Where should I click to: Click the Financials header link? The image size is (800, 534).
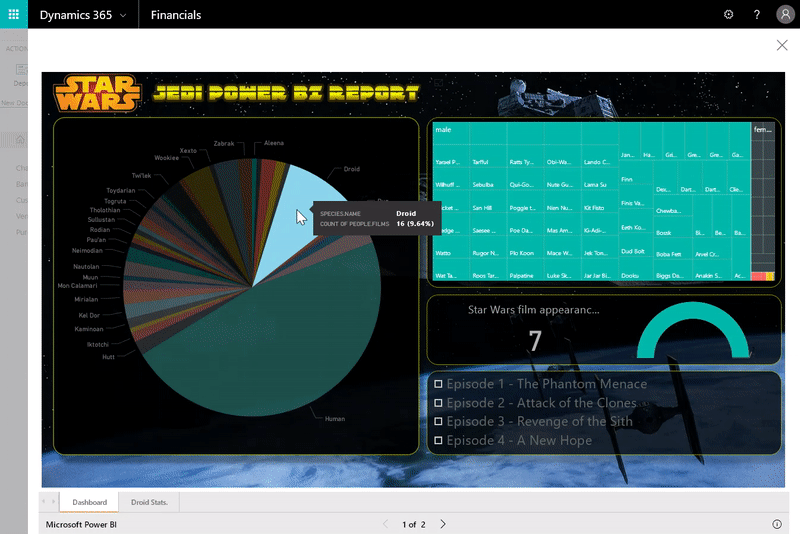click(176, 15)
